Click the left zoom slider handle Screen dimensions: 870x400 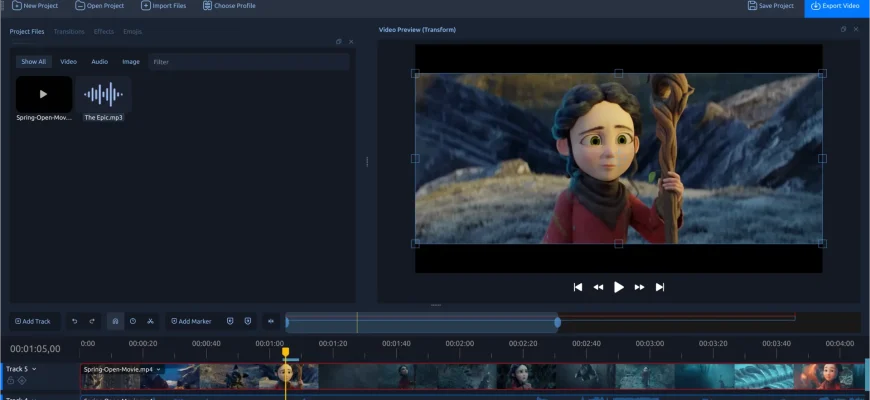287,322
